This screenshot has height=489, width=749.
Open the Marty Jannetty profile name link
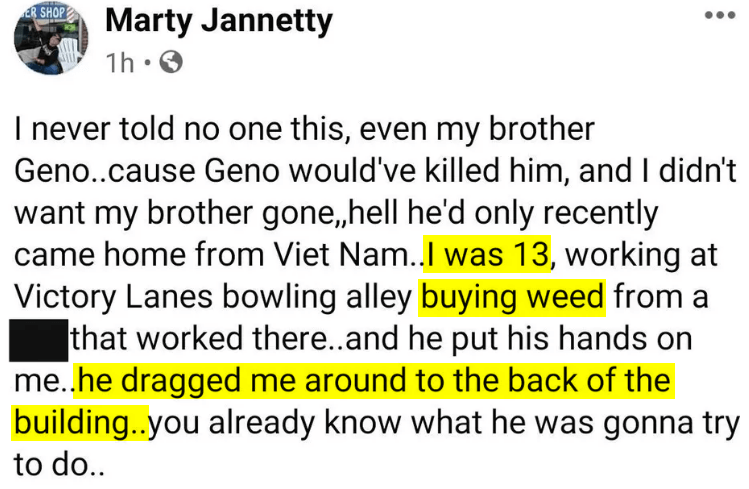(x=219, y=21)
